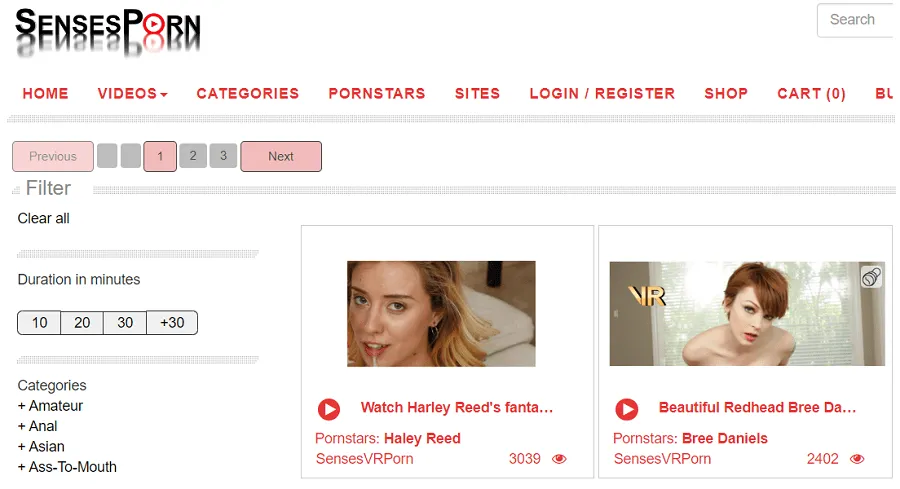Open the VR video card thumbnail
Image resolution: width=900 pixels, height=489 pixels.
pos(747,314)
